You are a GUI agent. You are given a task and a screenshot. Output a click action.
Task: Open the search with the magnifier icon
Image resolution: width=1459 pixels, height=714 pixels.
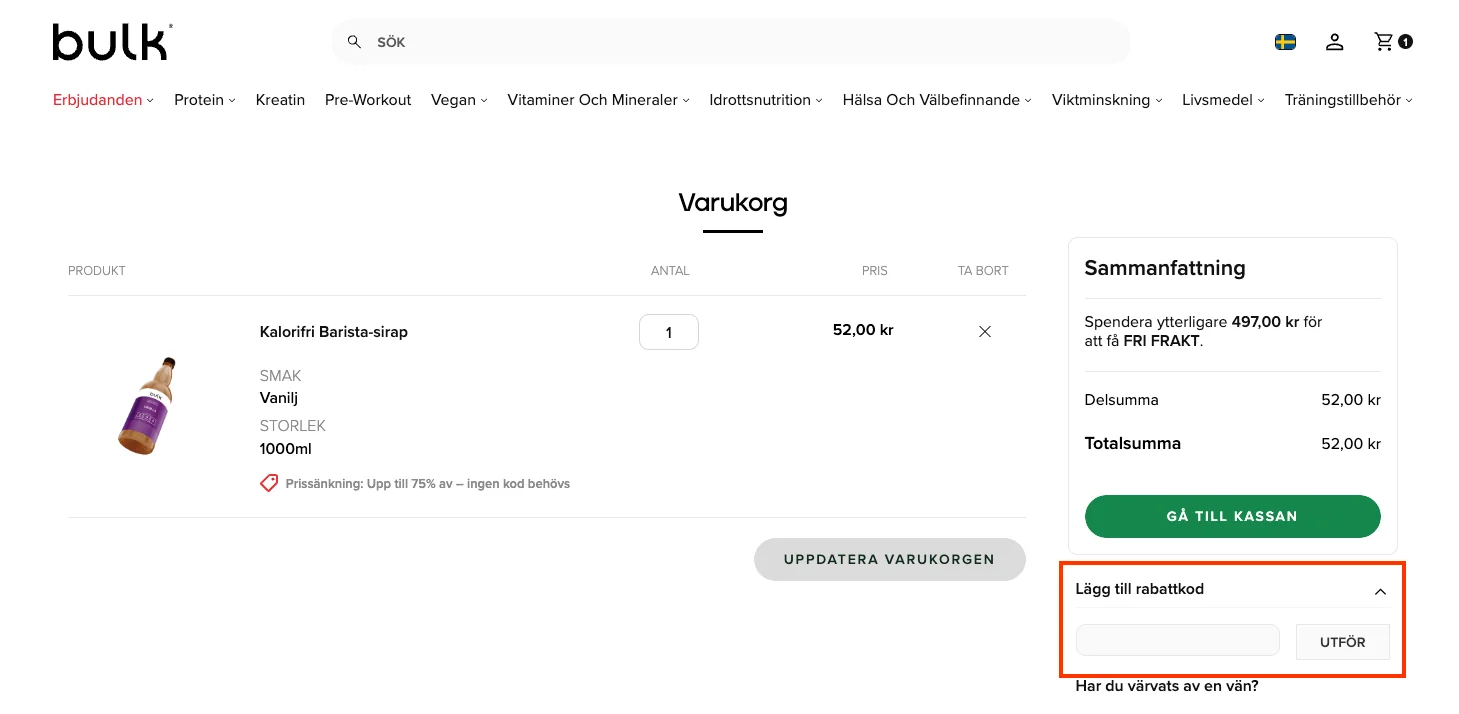(354, 41)
